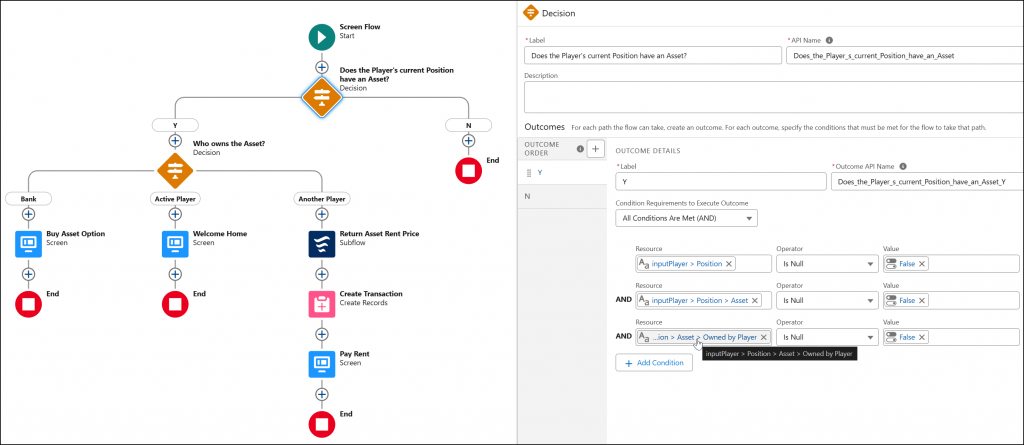1024x445 pixels.
Task: Select the Y path label on the canvas
Action: point(175,124)
